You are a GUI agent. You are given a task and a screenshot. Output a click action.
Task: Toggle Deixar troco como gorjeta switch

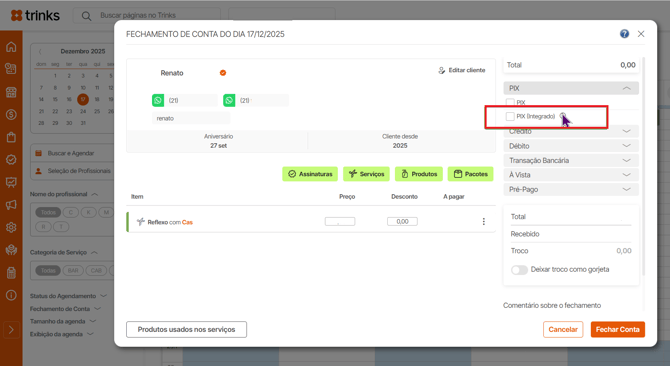(519, 270)
